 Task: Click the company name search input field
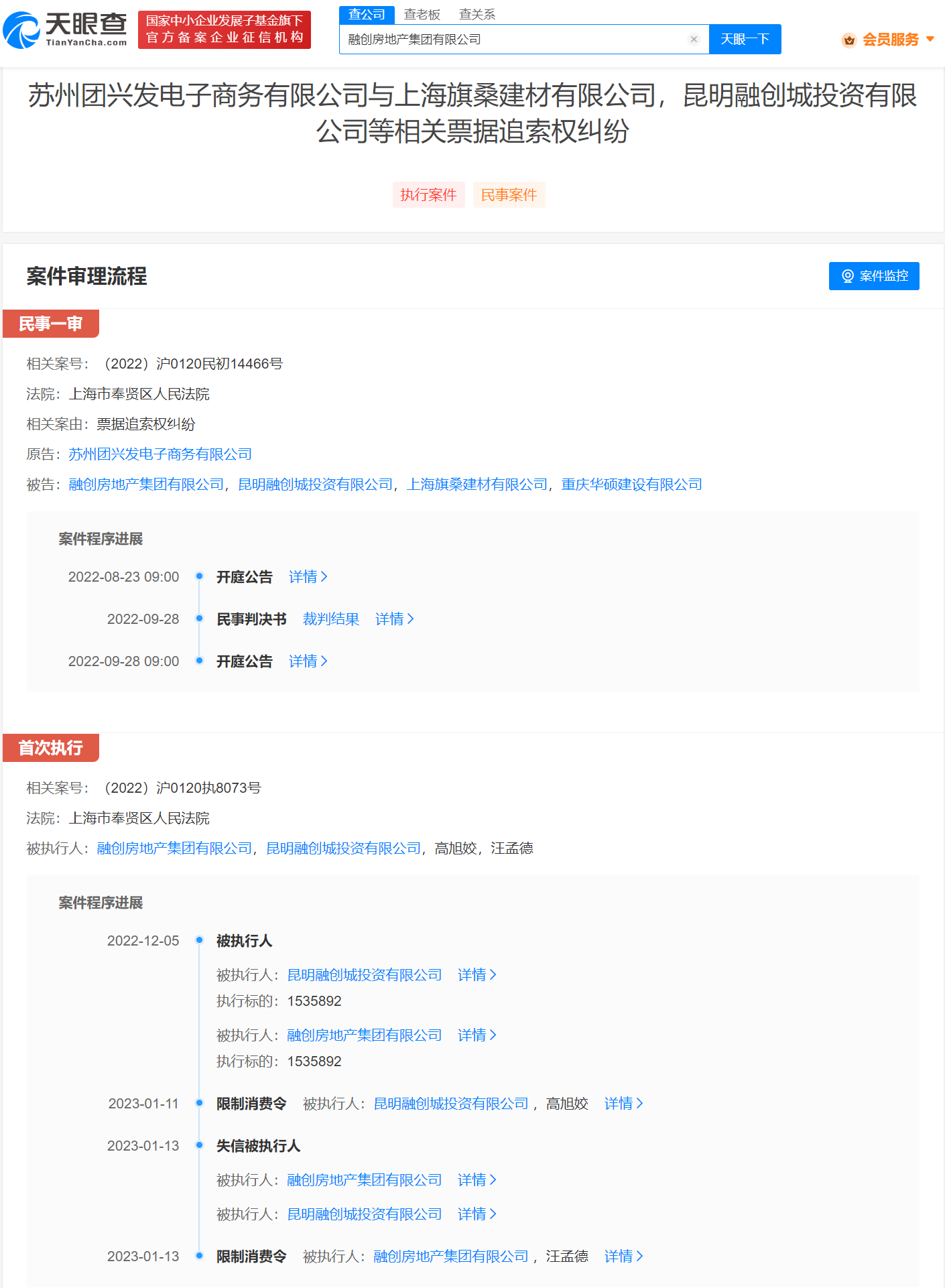513,40
